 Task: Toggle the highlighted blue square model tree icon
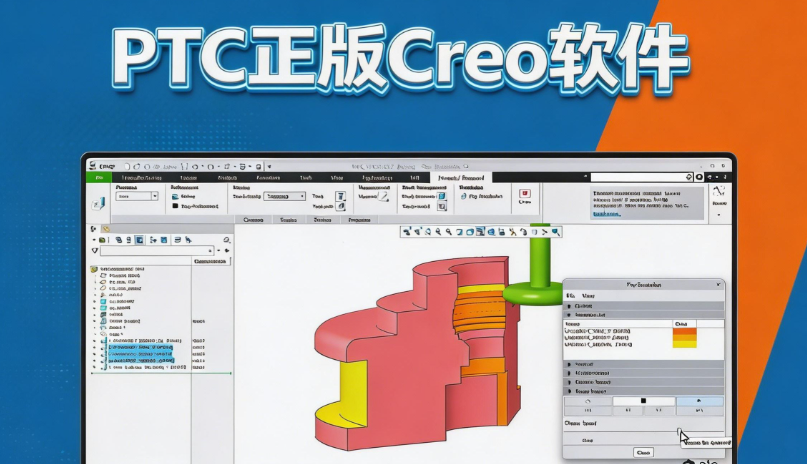[139, 240]
